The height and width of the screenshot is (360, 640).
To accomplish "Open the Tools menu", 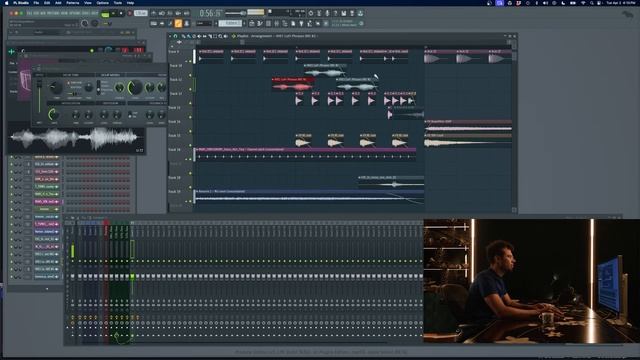I will 118,3.
